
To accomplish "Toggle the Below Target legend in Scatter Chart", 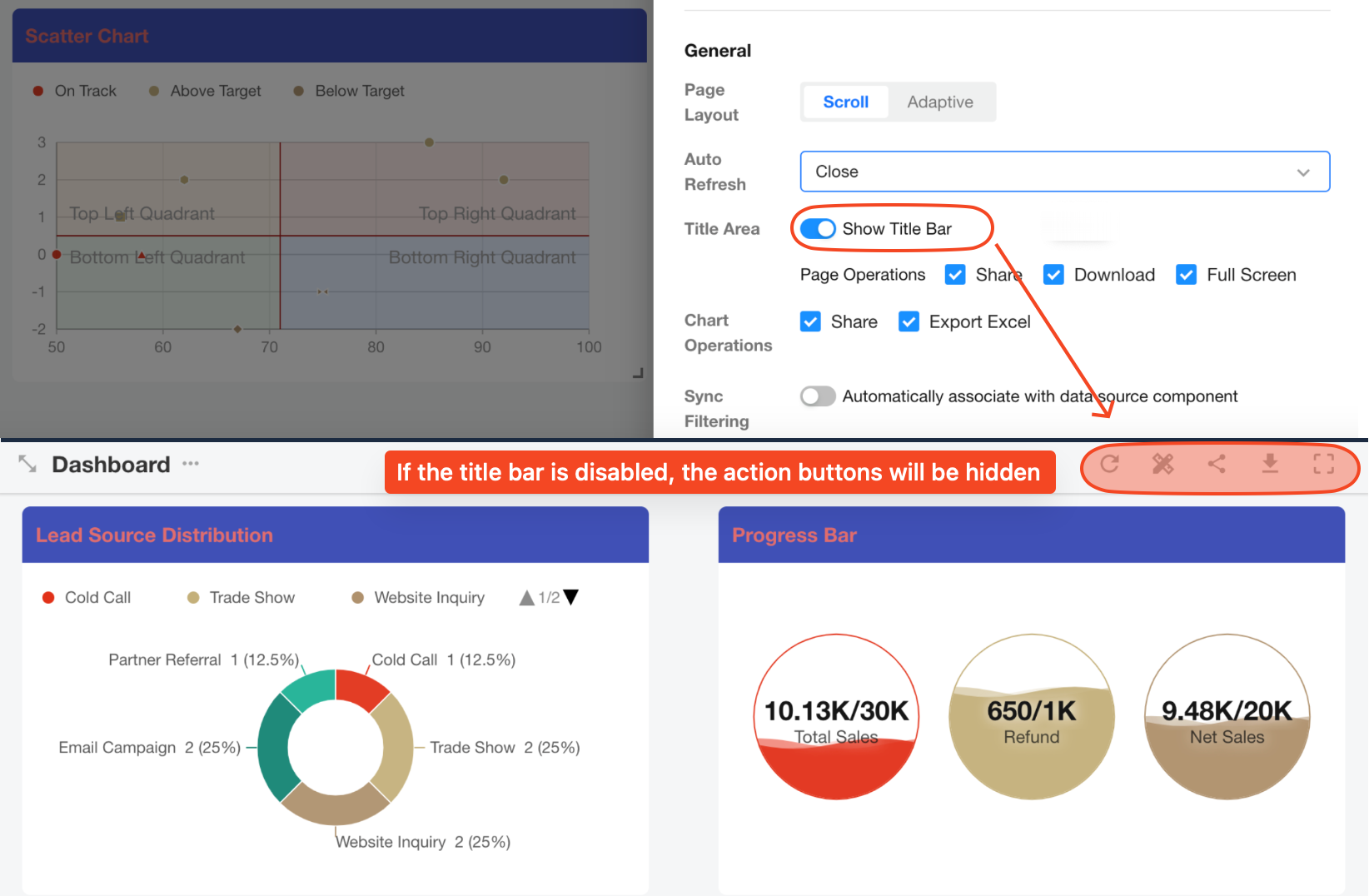I will coord(349,91).
